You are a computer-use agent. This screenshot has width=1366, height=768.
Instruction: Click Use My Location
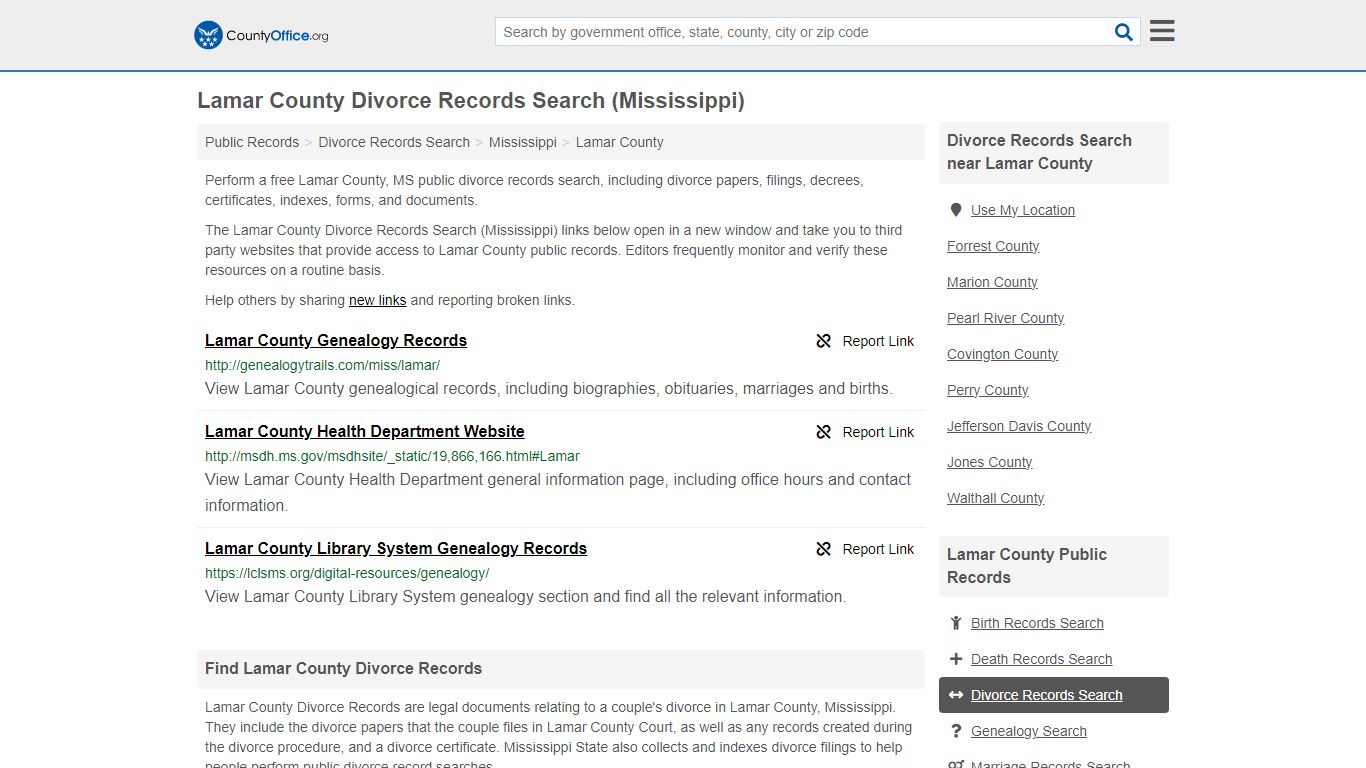(x=1023, y=209)
